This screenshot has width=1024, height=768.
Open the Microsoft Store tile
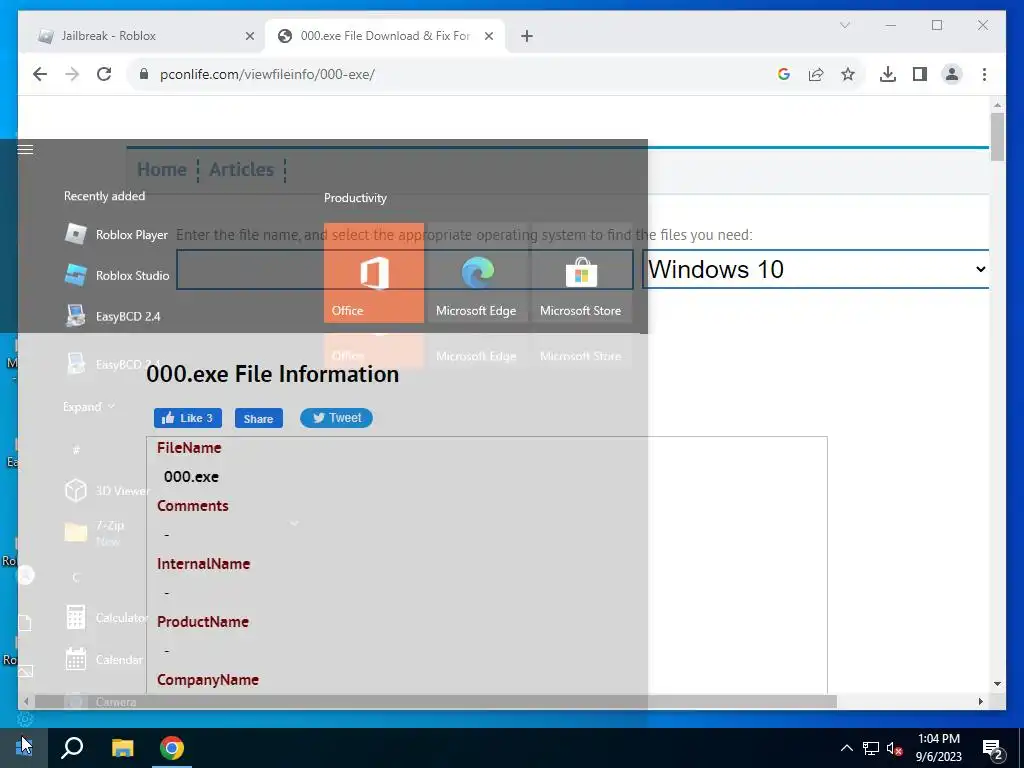pyautogui.click(x=581, y=273)
